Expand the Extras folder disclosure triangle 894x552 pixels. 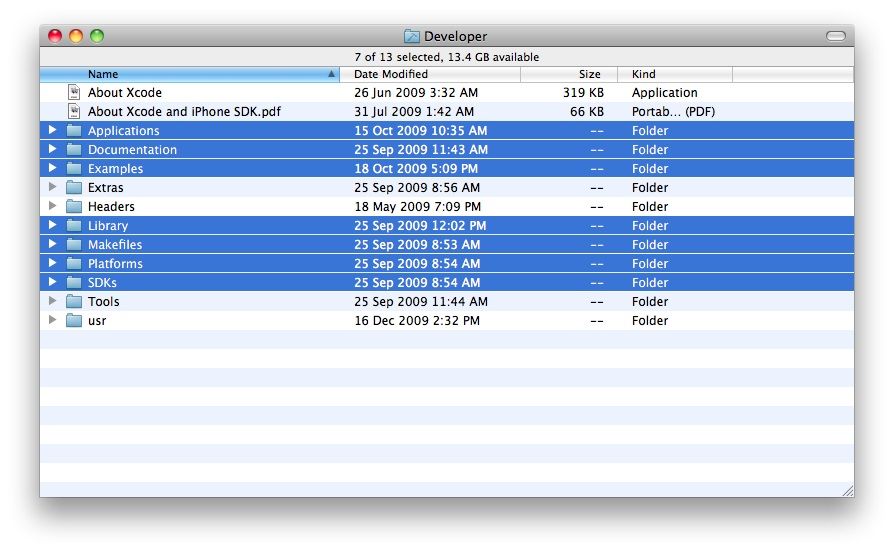point(52,187)
